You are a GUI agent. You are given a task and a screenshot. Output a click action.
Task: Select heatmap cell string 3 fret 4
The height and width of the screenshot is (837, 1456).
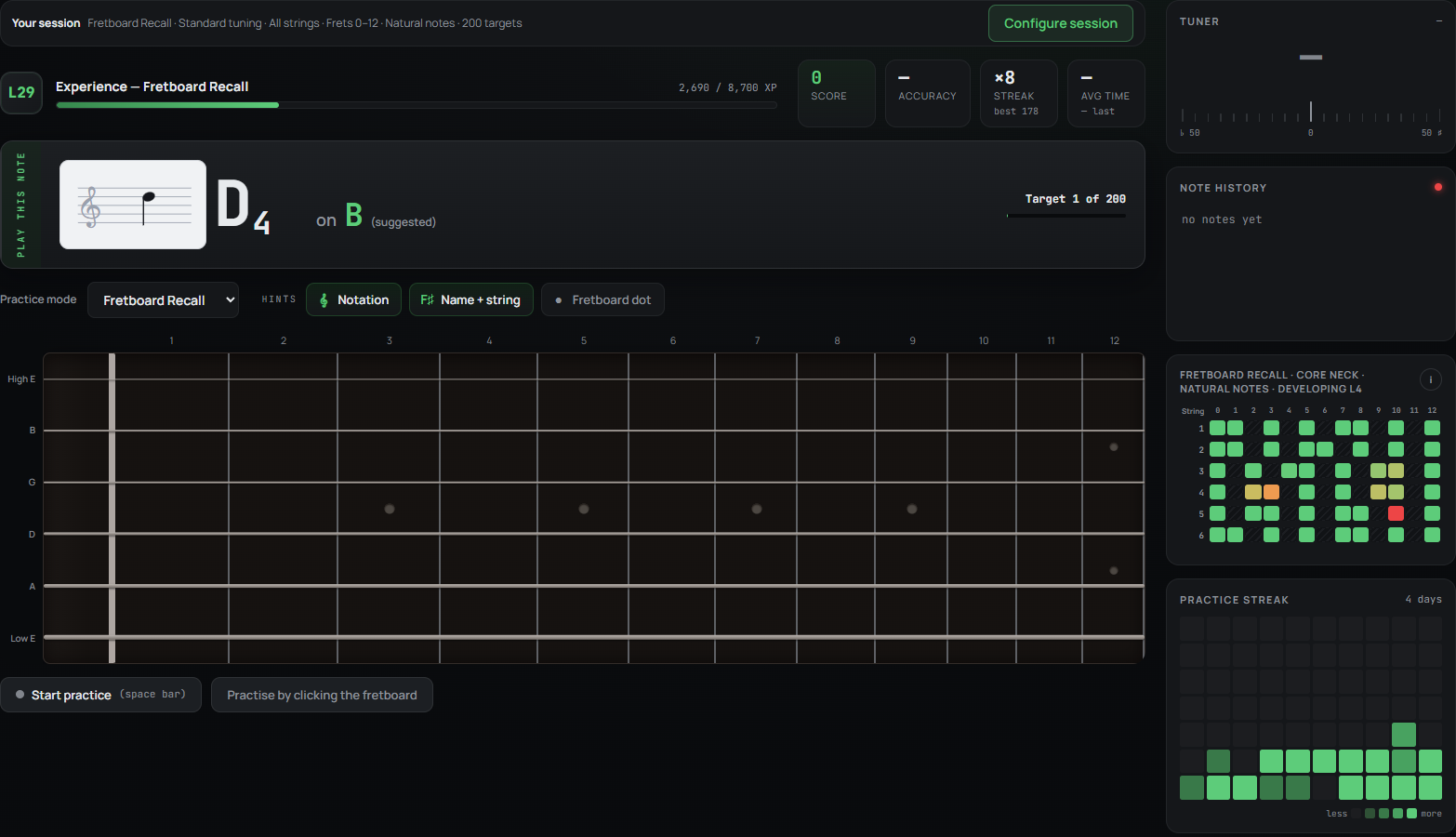(x=1289, y=471)
